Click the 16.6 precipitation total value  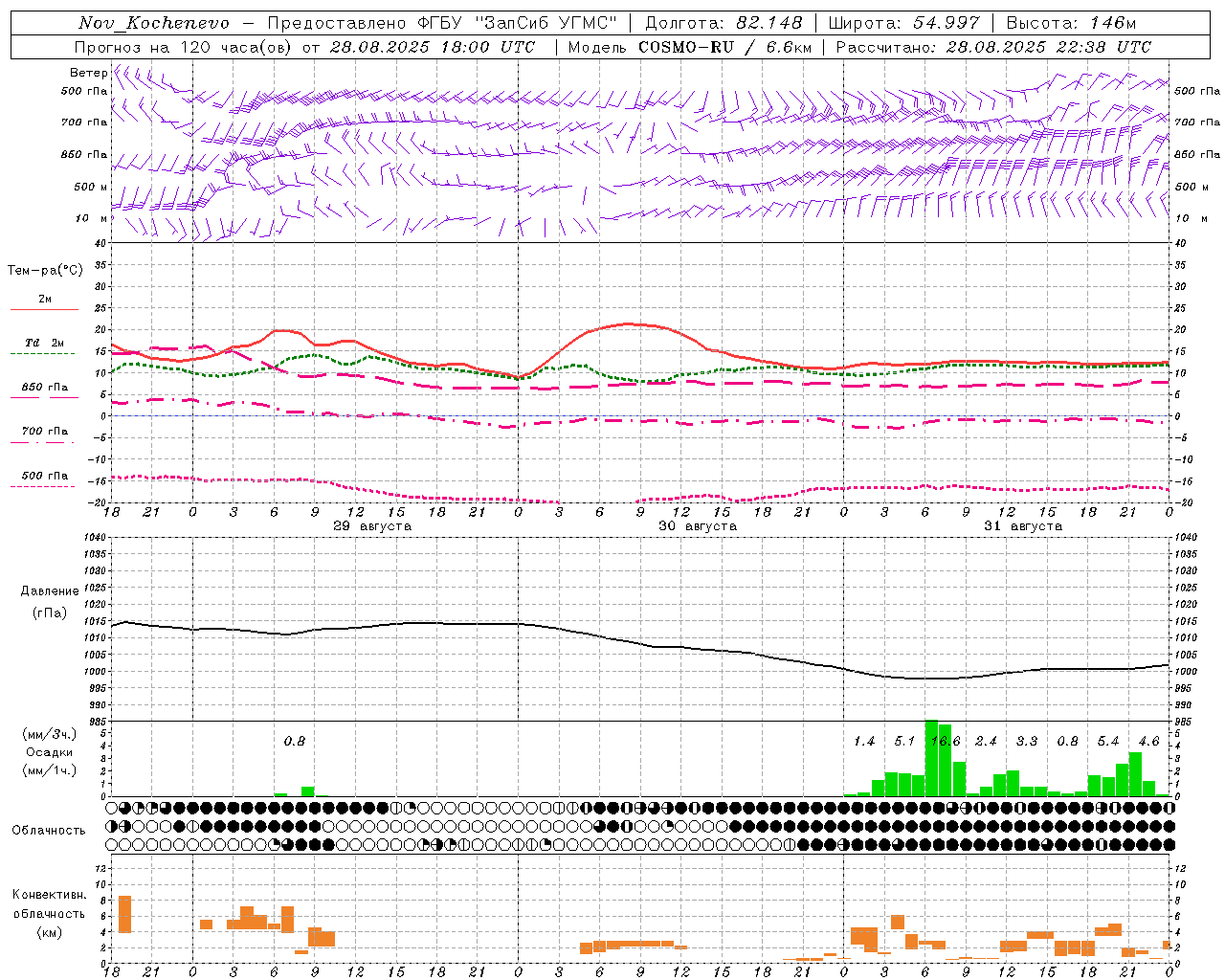946,742
